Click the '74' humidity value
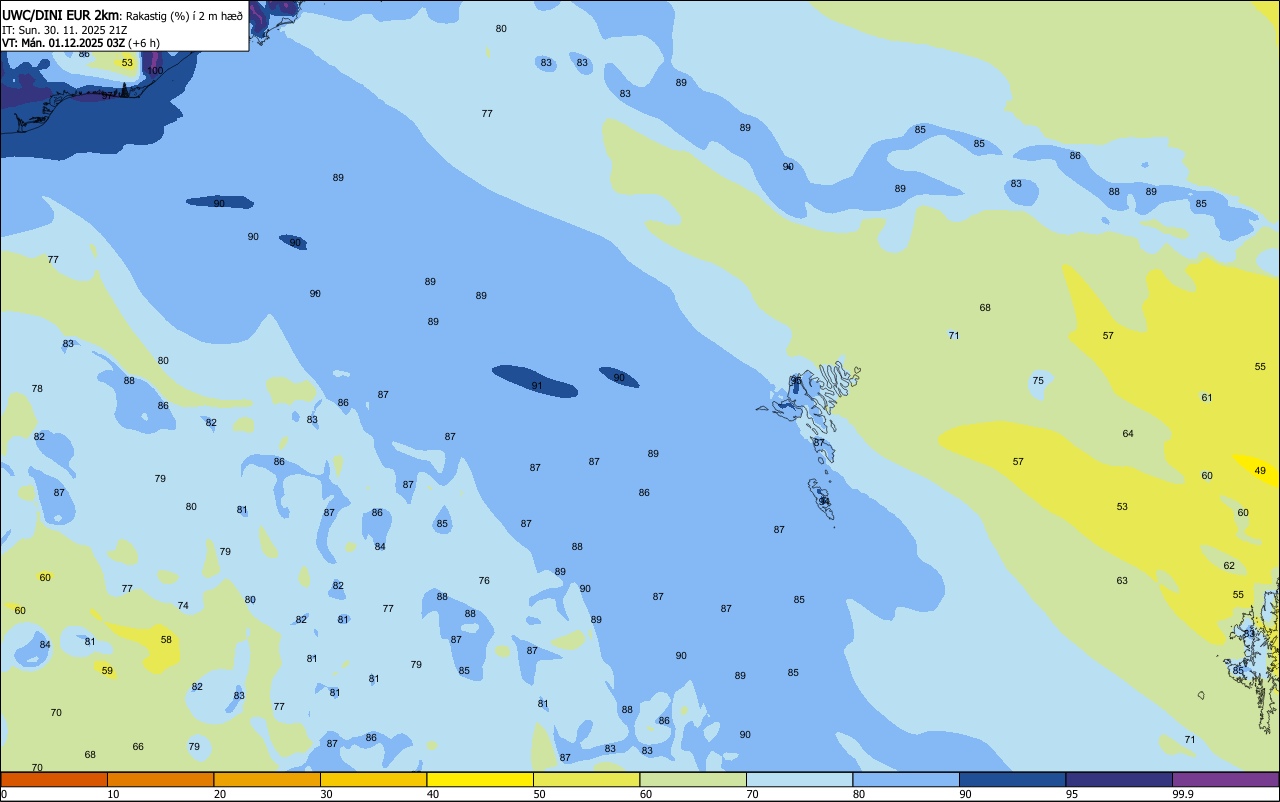1280x802 pixels. (x=183, y=606)
